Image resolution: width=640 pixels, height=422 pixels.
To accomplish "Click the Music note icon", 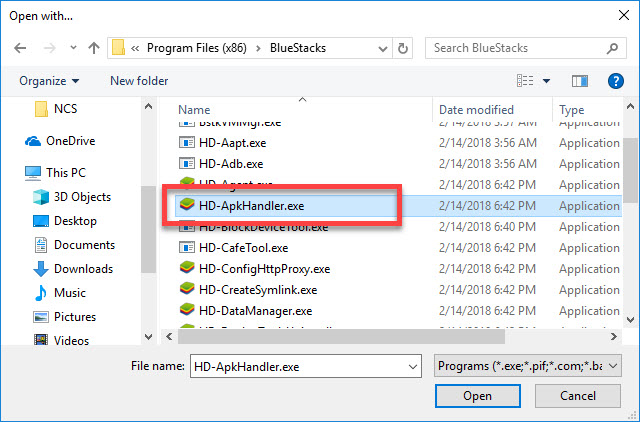I will tap(41, 293).
